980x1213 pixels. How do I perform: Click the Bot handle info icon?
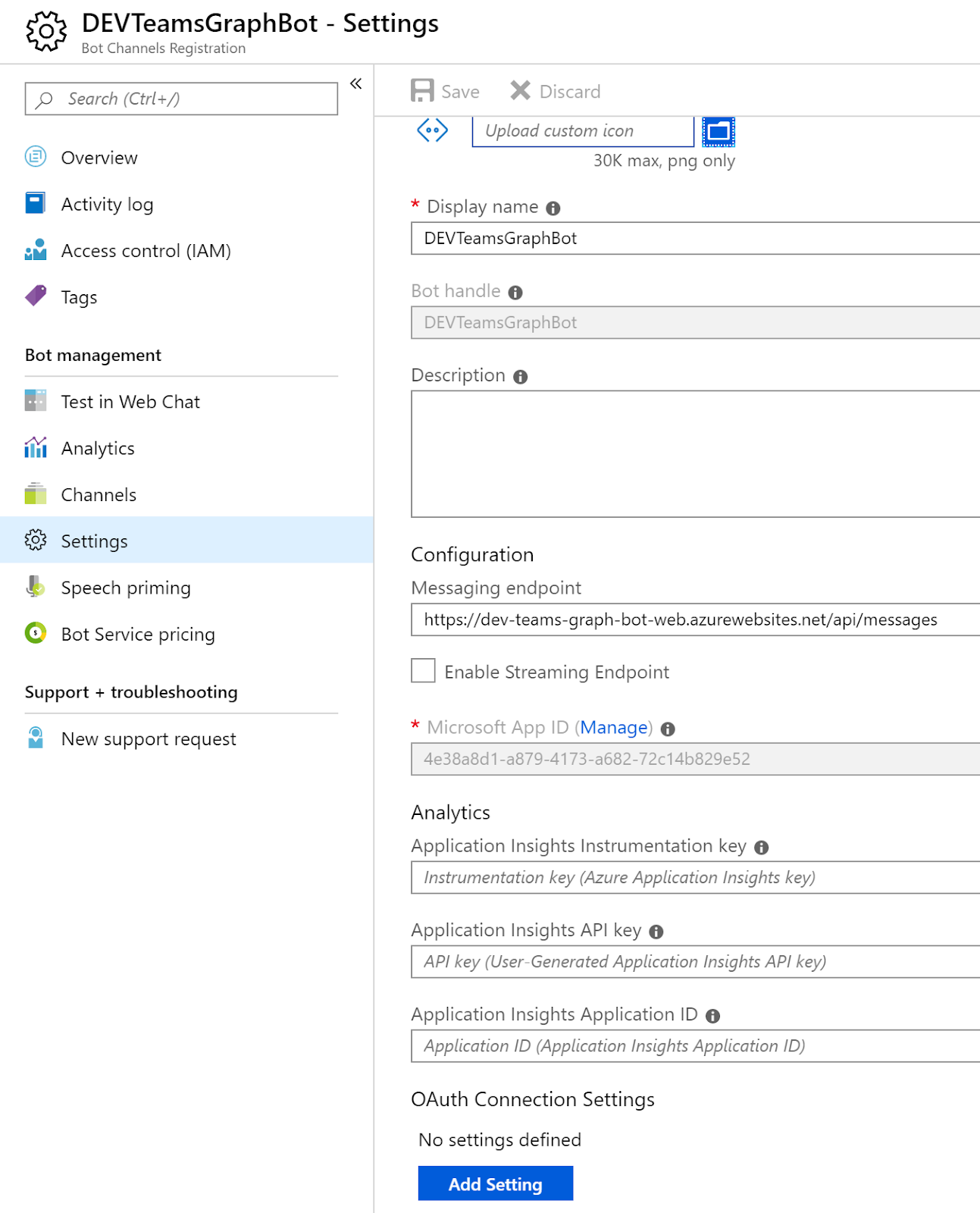(x=515, y=293)
